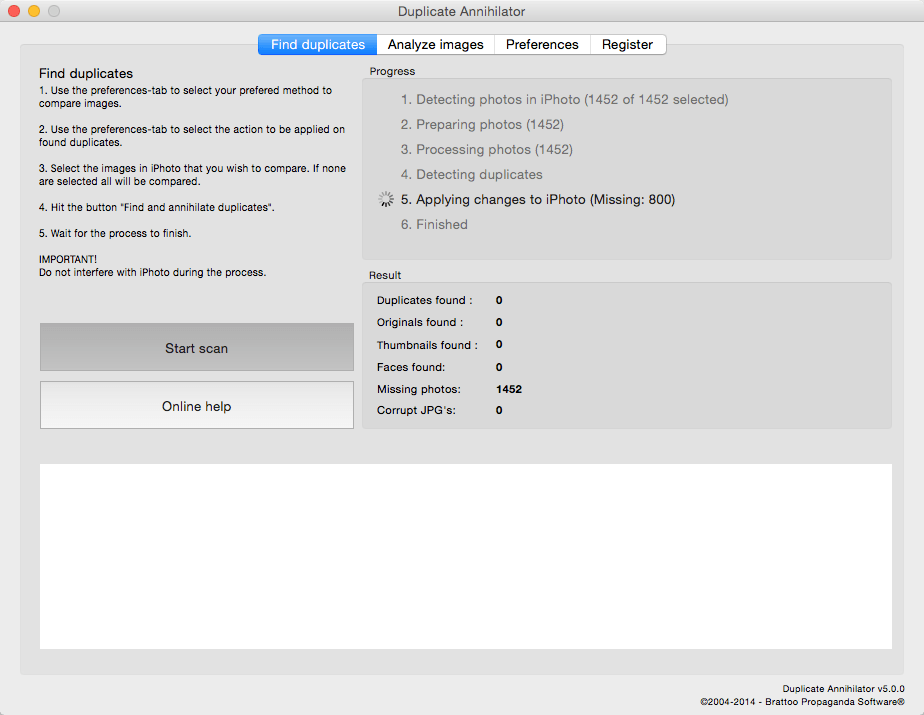Open the Analyze images tab
The image size is (924, 715).
coord(435,45)
